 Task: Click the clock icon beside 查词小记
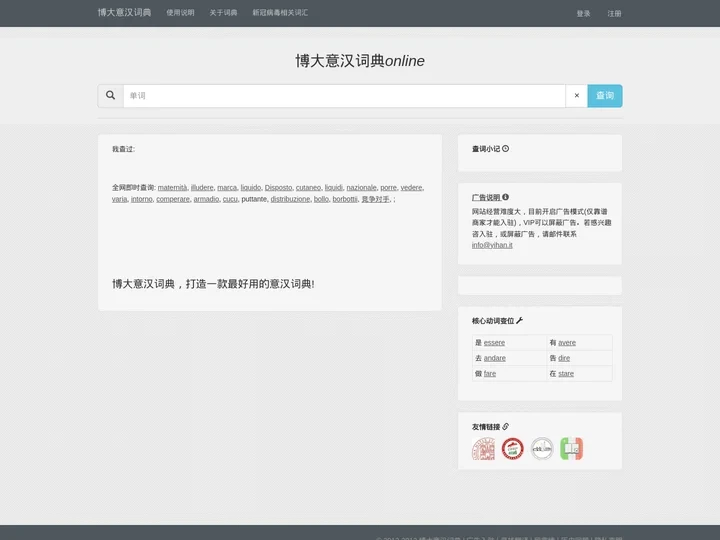(506, 149)
